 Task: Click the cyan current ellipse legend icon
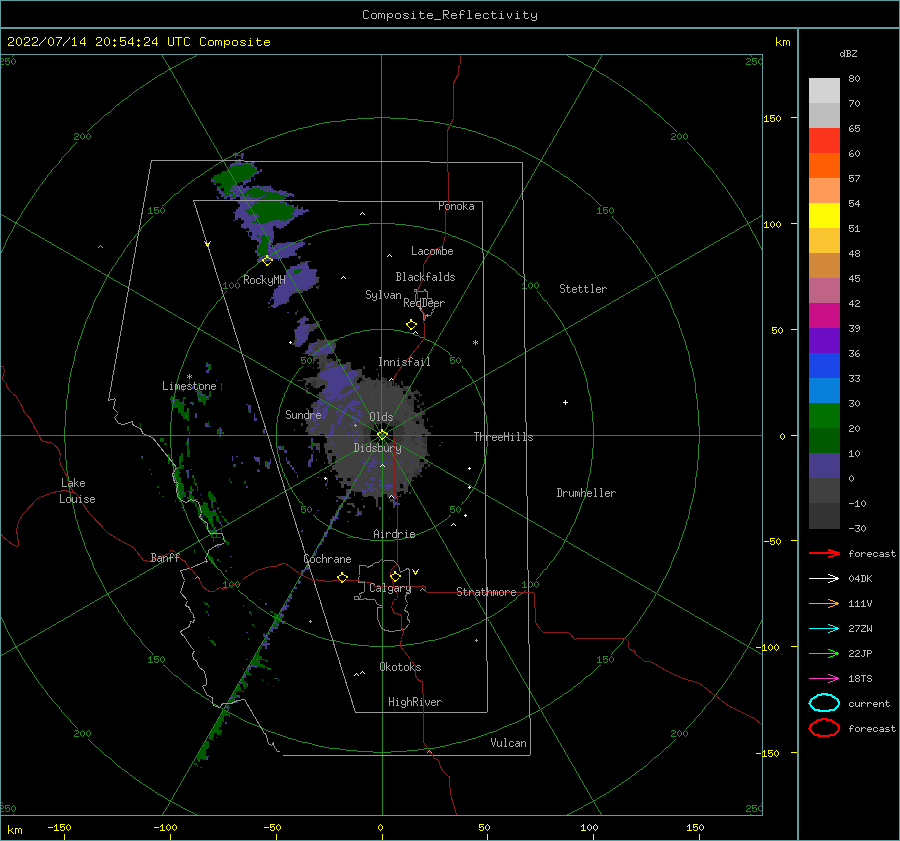[824, 703]
